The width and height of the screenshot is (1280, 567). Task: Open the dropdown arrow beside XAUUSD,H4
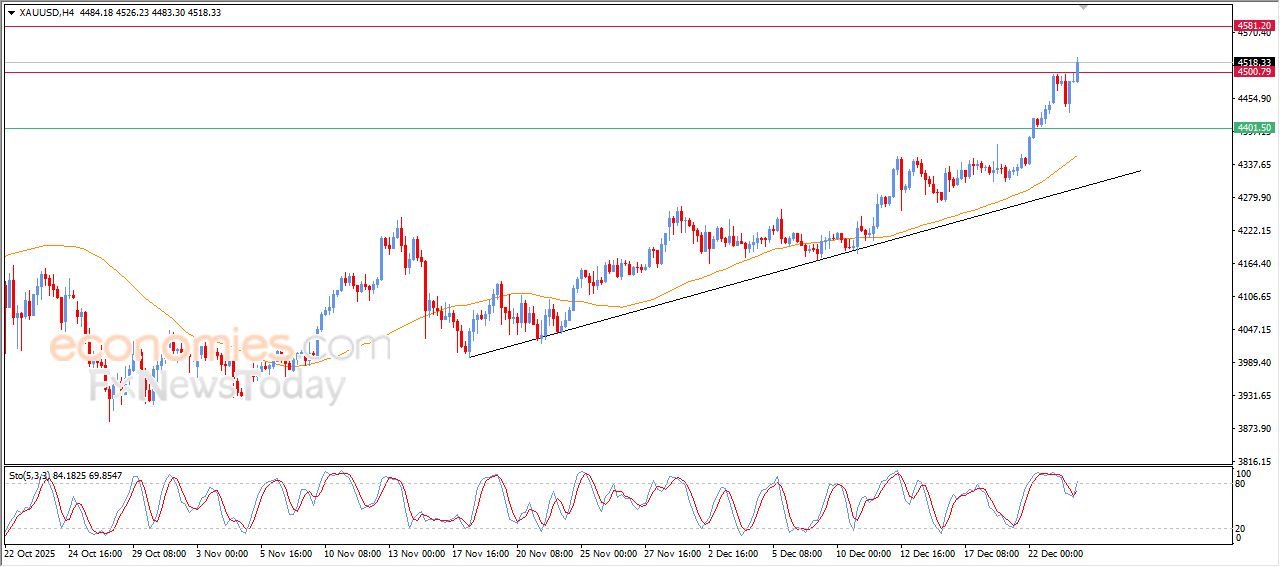click(11, 13)
